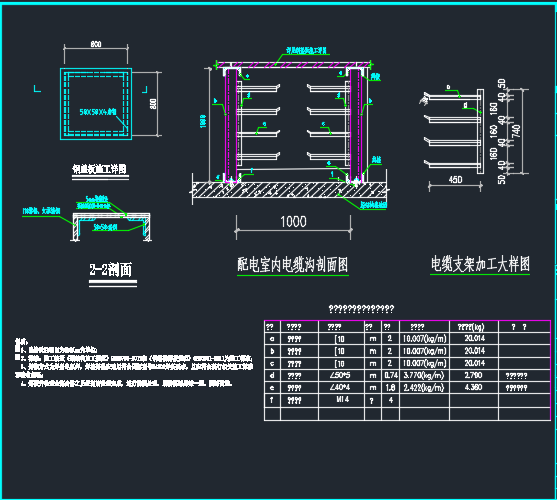Select the quantity 4 cell in row f
This screenshot has width=557, height=500.
click(x=391, y=400)
